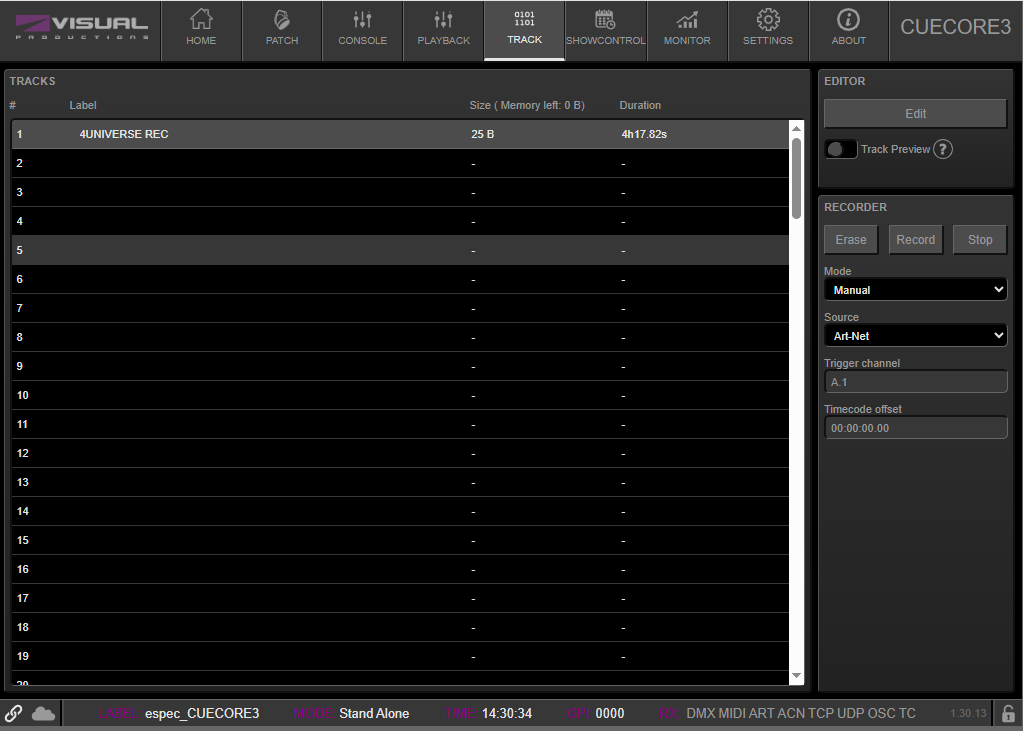
Task: Click the Edit button in Editor
Action: [x=915, y=114]
